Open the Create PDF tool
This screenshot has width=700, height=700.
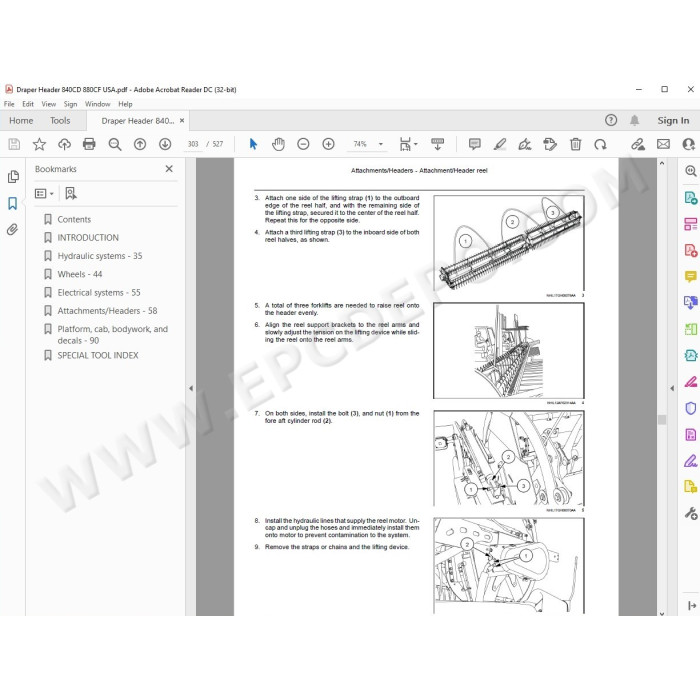tap(691, 250)
